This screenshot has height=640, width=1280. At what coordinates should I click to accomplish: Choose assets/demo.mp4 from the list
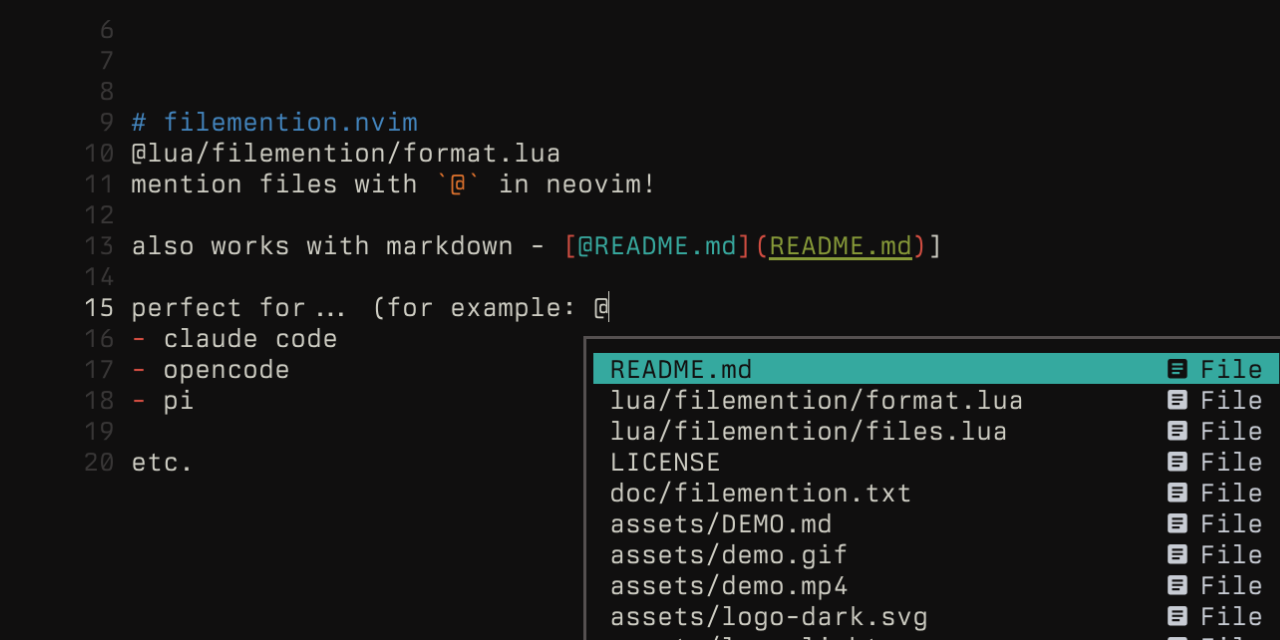coord(936,586)
